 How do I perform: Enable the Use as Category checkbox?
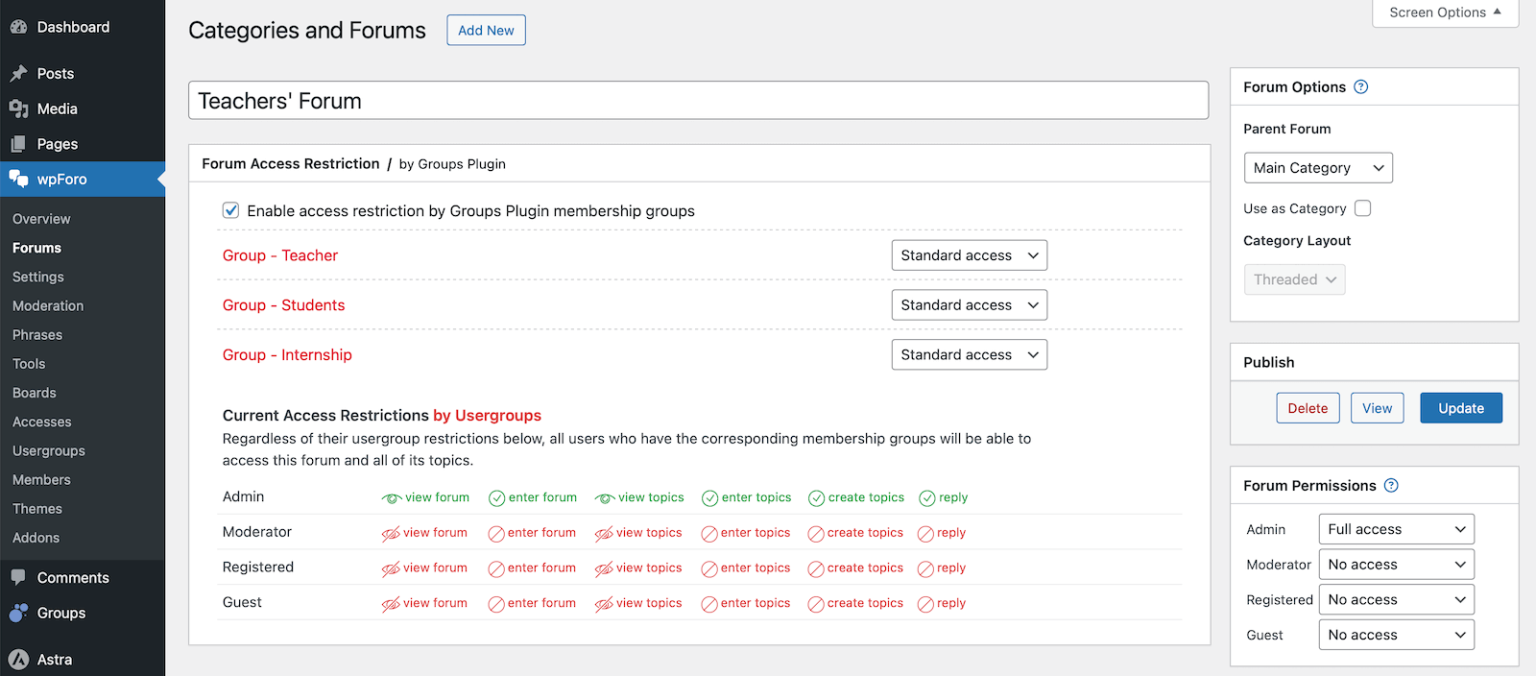(1362, 208)
